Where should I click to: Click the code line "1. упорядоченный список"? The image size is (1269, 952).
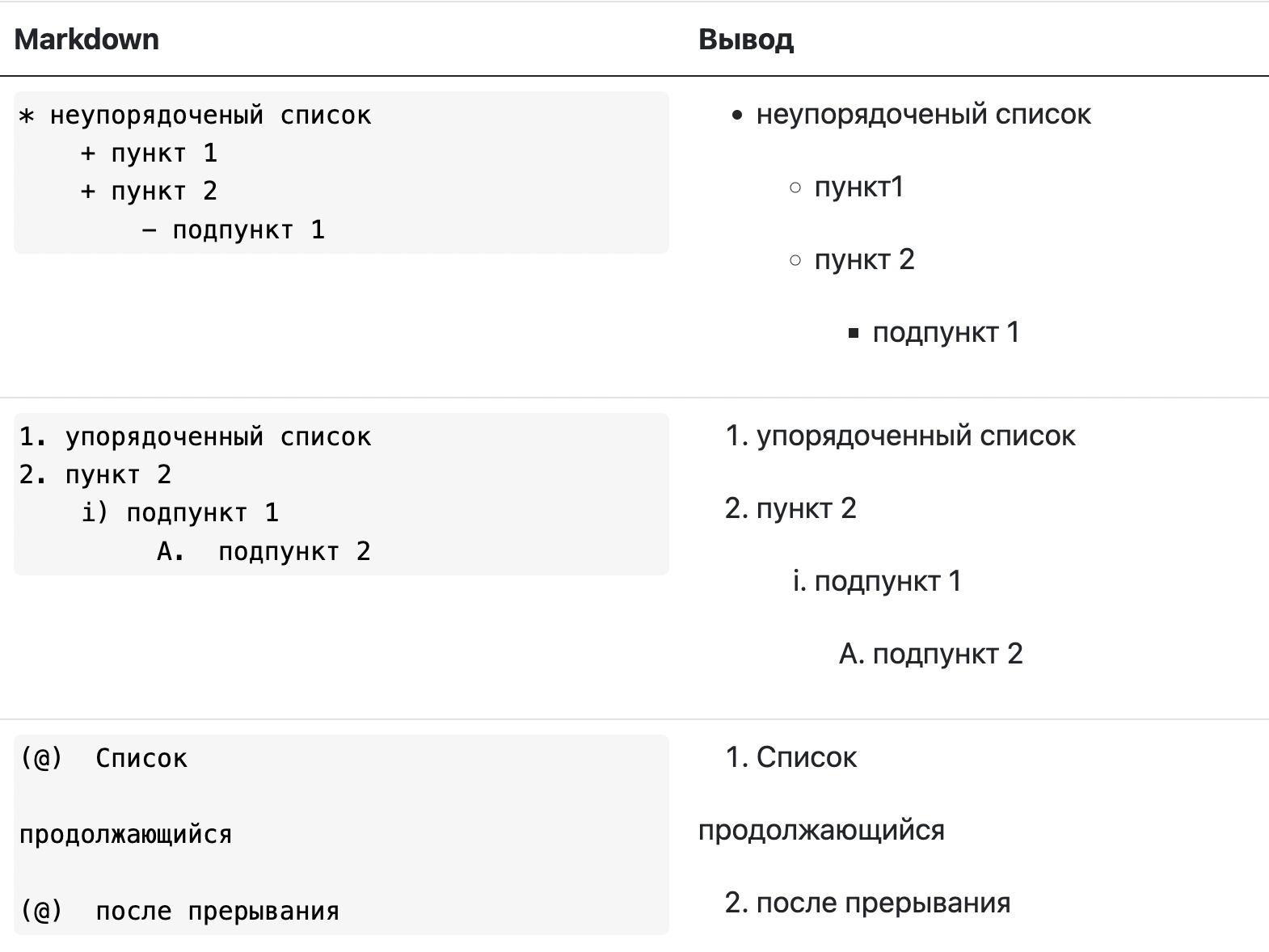tap(195, 437)
